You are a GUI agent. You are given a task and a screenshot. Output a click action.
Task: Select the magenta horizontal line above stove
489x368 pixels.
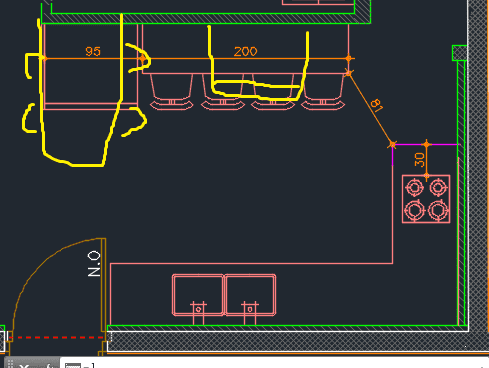425,144
